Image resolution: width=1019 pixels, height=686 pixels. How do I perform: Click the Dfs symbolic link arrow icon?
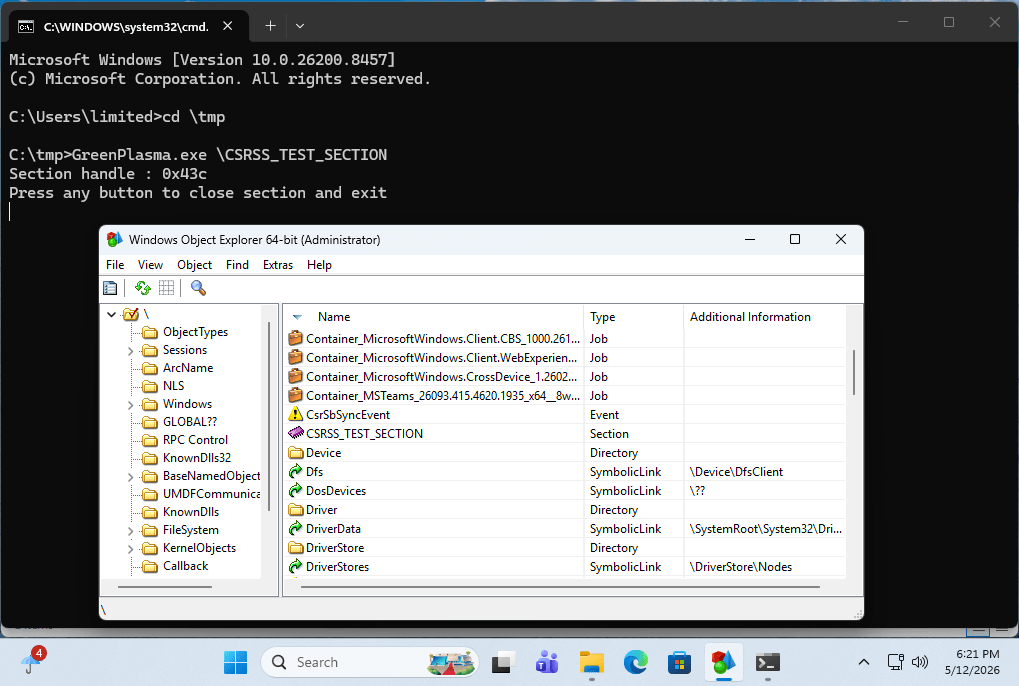[296, 472]
